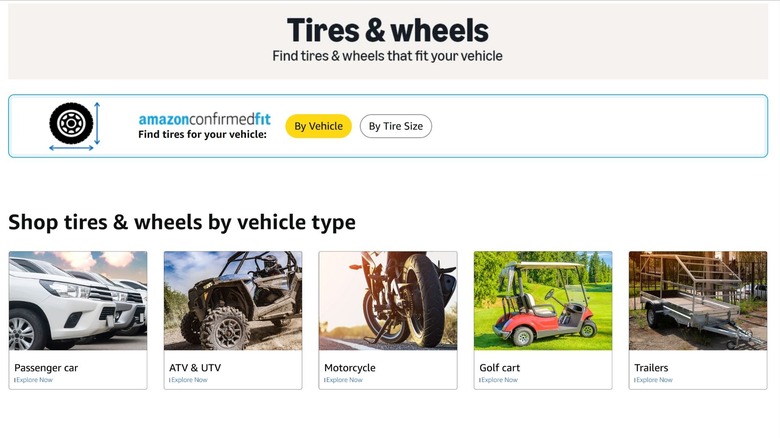Click Explore Now under Passenger car
780x438 pixels.
point(34,380)
